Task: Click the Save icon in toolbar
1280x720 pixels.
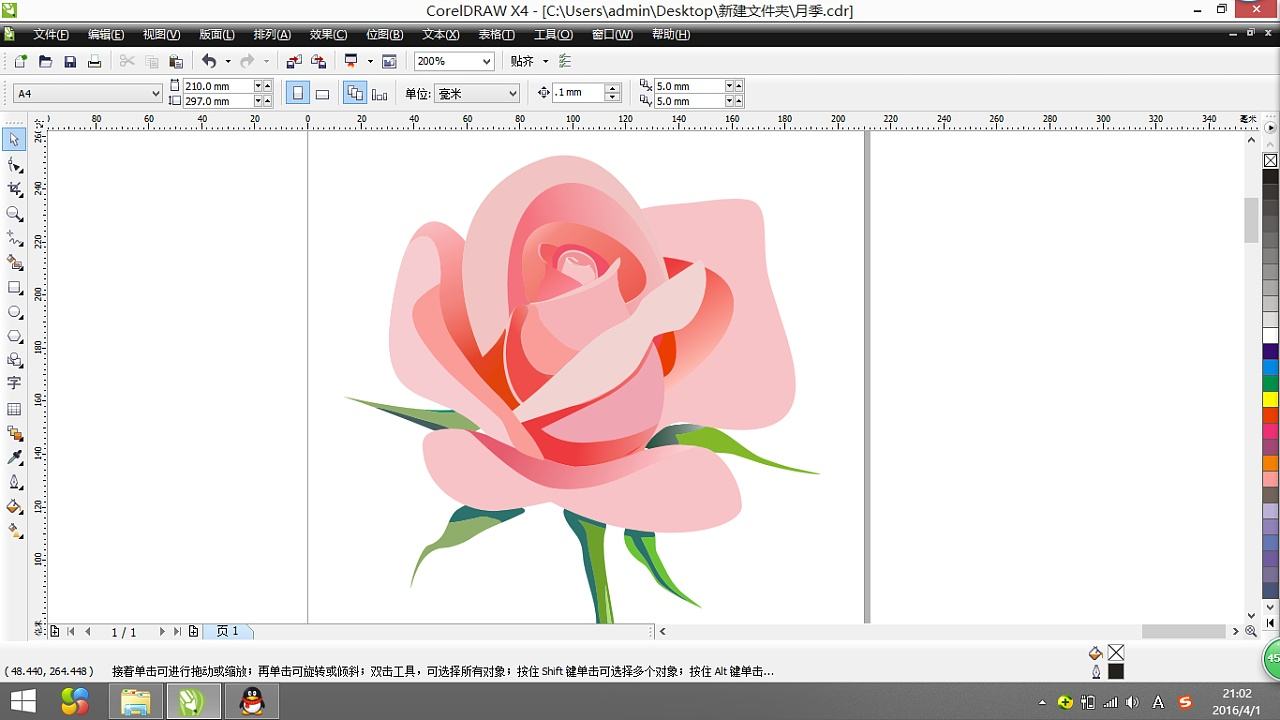Action: (70, 62)
